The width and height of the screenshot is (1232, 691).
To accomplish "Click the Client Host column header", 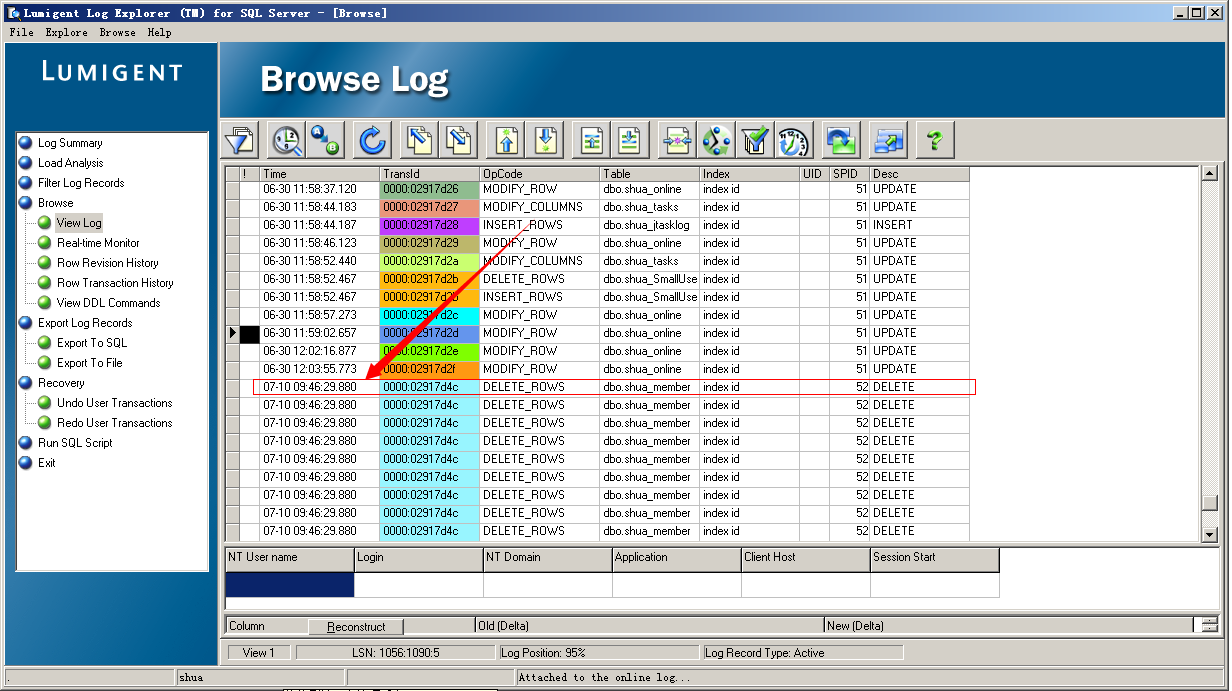I will [x=806, y=558].
